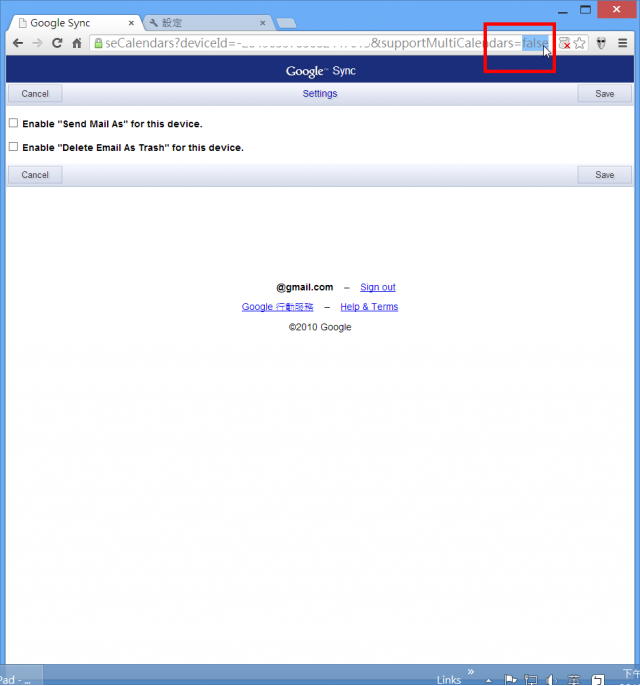
Task: Close the Google Sync tab
Action: [x=131, y=23]
